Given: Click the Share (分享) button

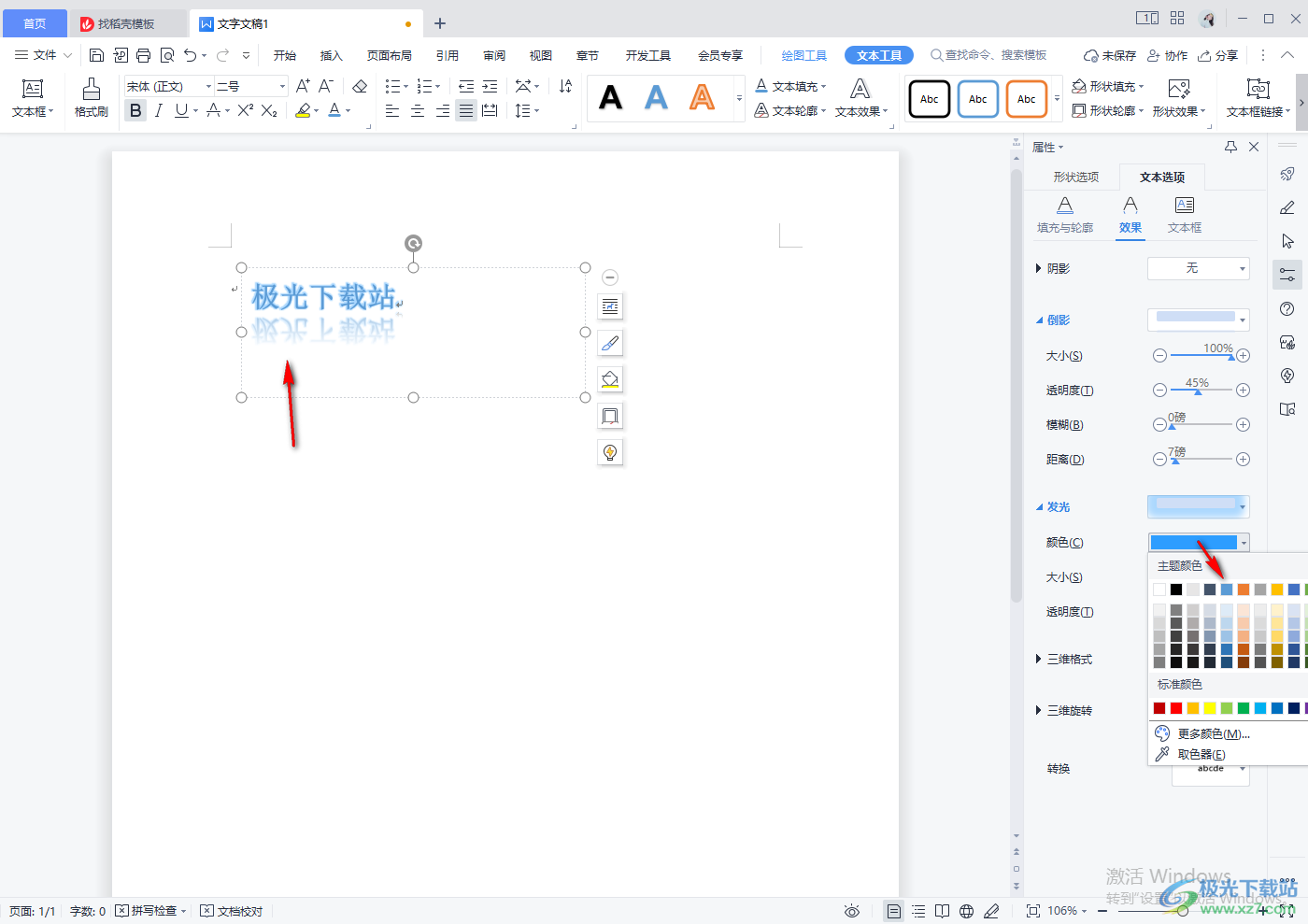Looking at the screenshot, I should tap(1218, 55).
